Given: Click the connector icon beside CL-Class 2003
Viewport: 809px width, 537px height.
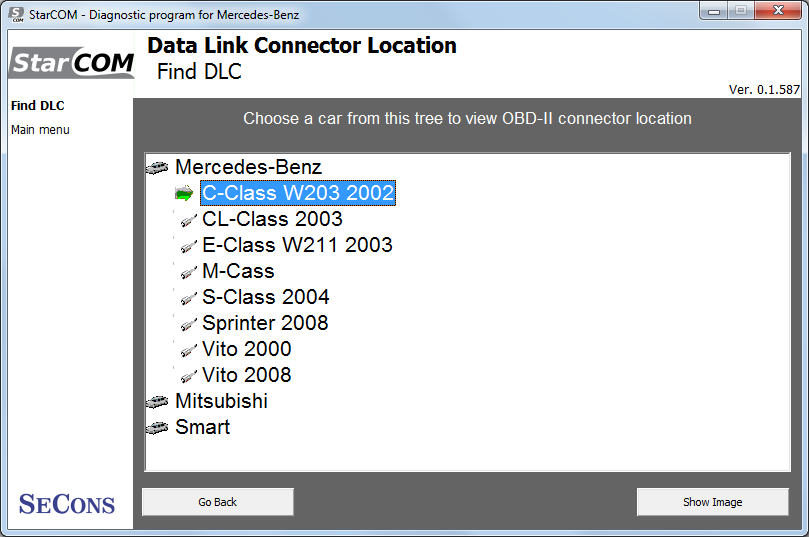Looking at the screenshot, I should click(x=188, y=220).
